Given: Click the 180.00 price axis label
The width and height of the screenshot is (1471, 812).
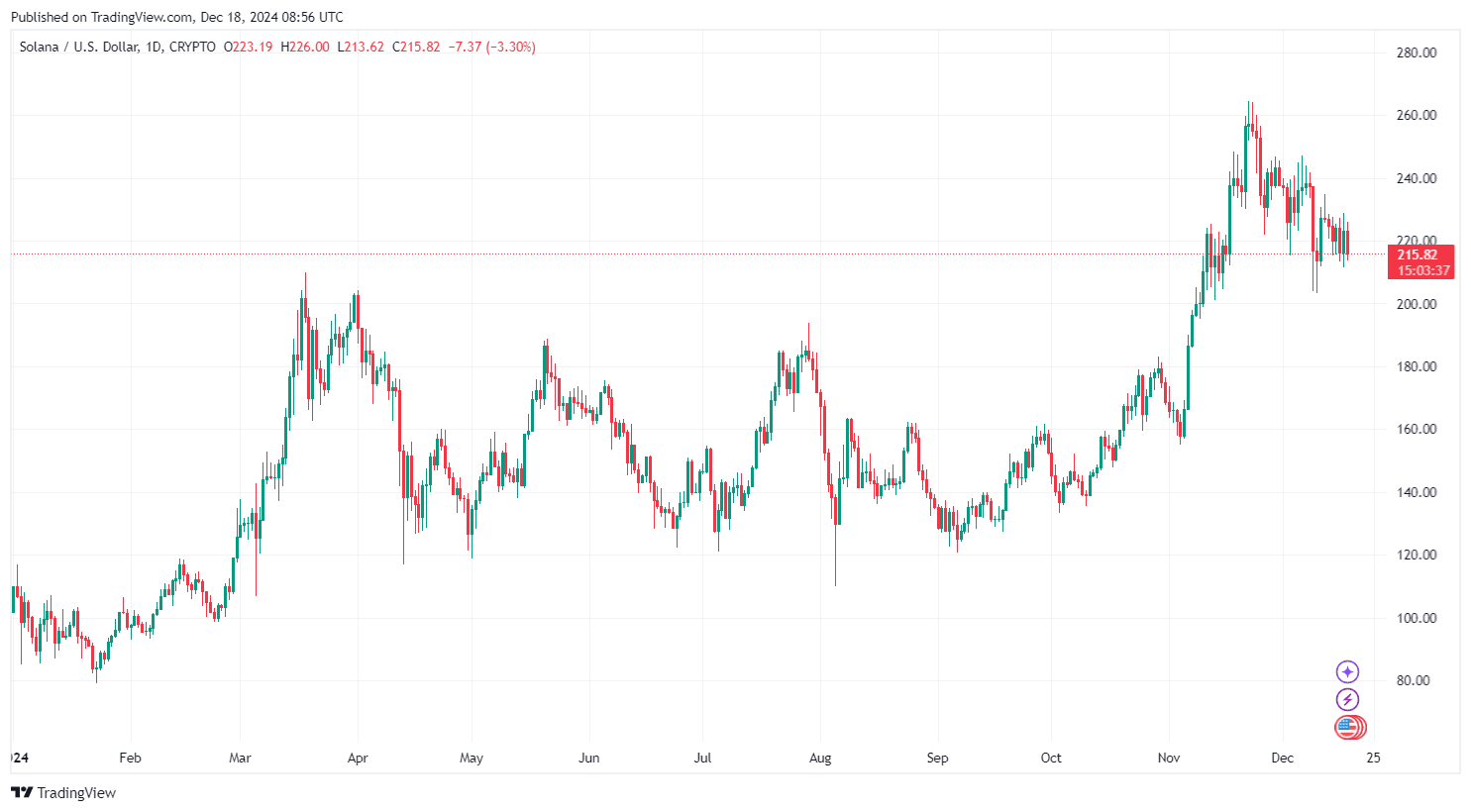Looking at the screenshot, I should (x=1417, y=366).
